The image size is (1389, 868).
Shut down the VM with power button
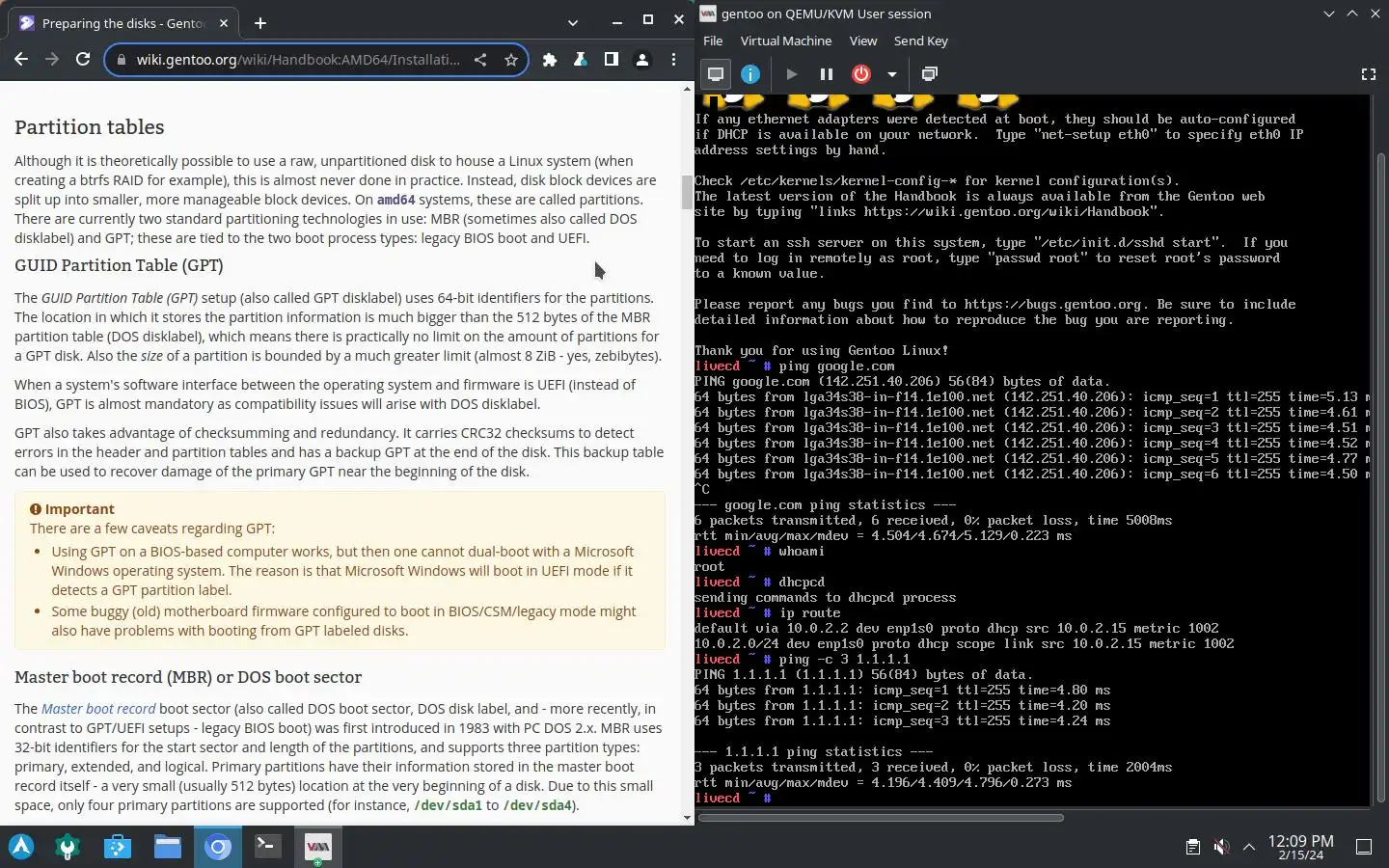pos(861,74)
